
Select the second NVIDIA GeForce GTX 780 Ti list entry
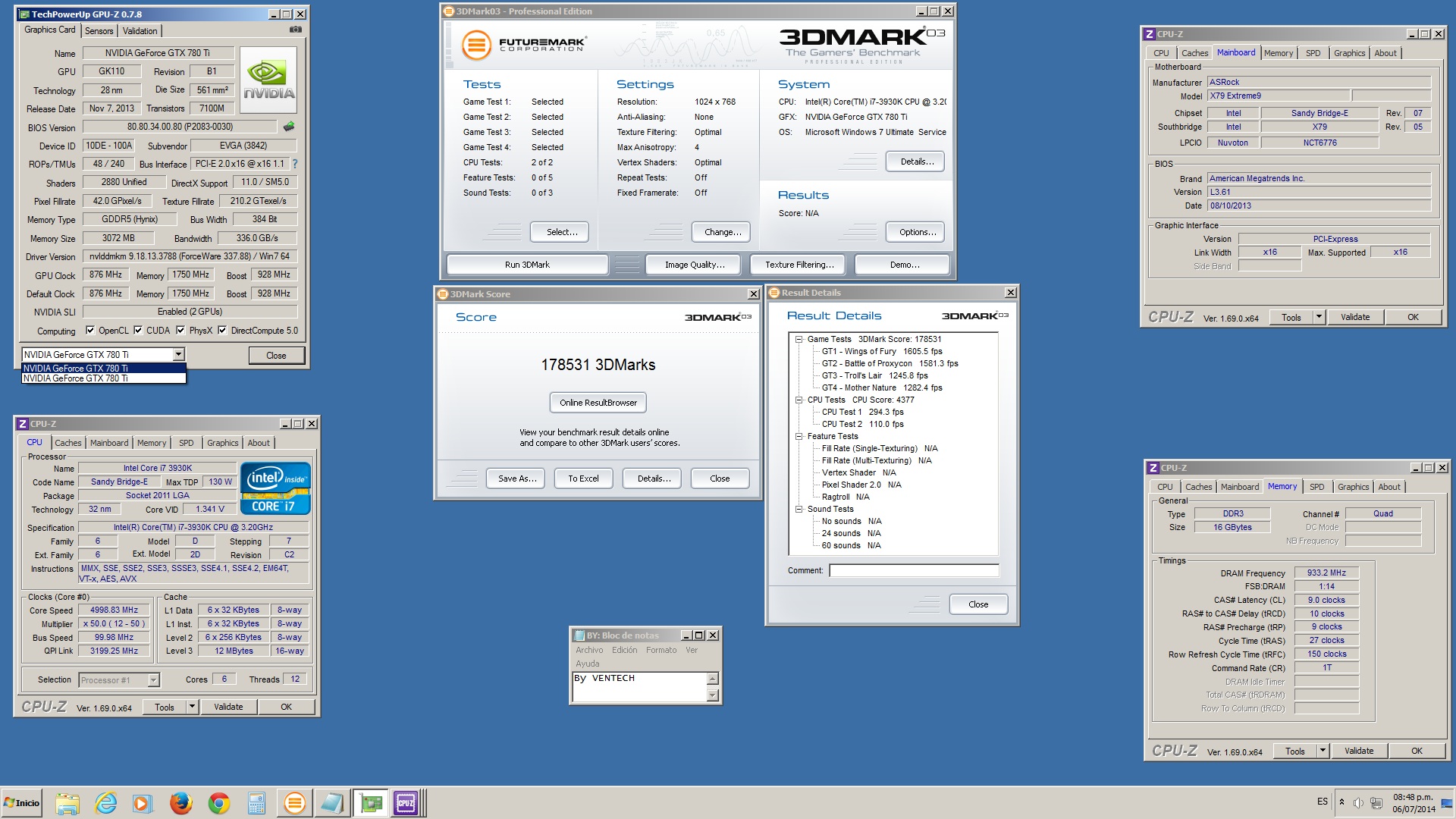tap(103, 378)
